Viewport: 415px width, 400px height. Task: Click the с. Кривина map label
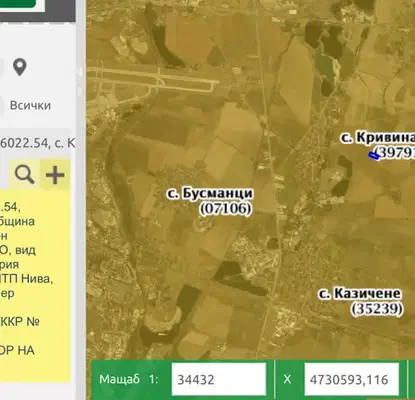pos(378,138)
